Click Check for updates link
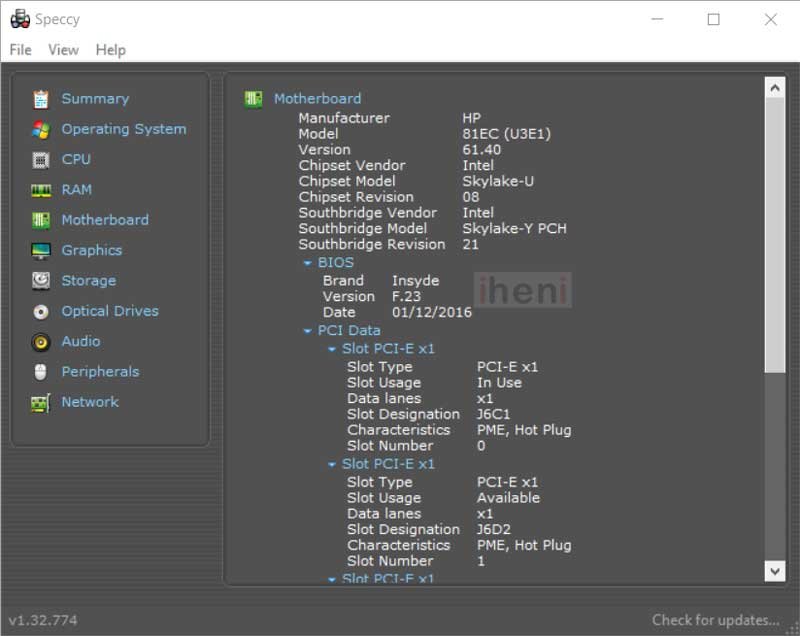Screen dimensions: 800x636 point(715,620)
